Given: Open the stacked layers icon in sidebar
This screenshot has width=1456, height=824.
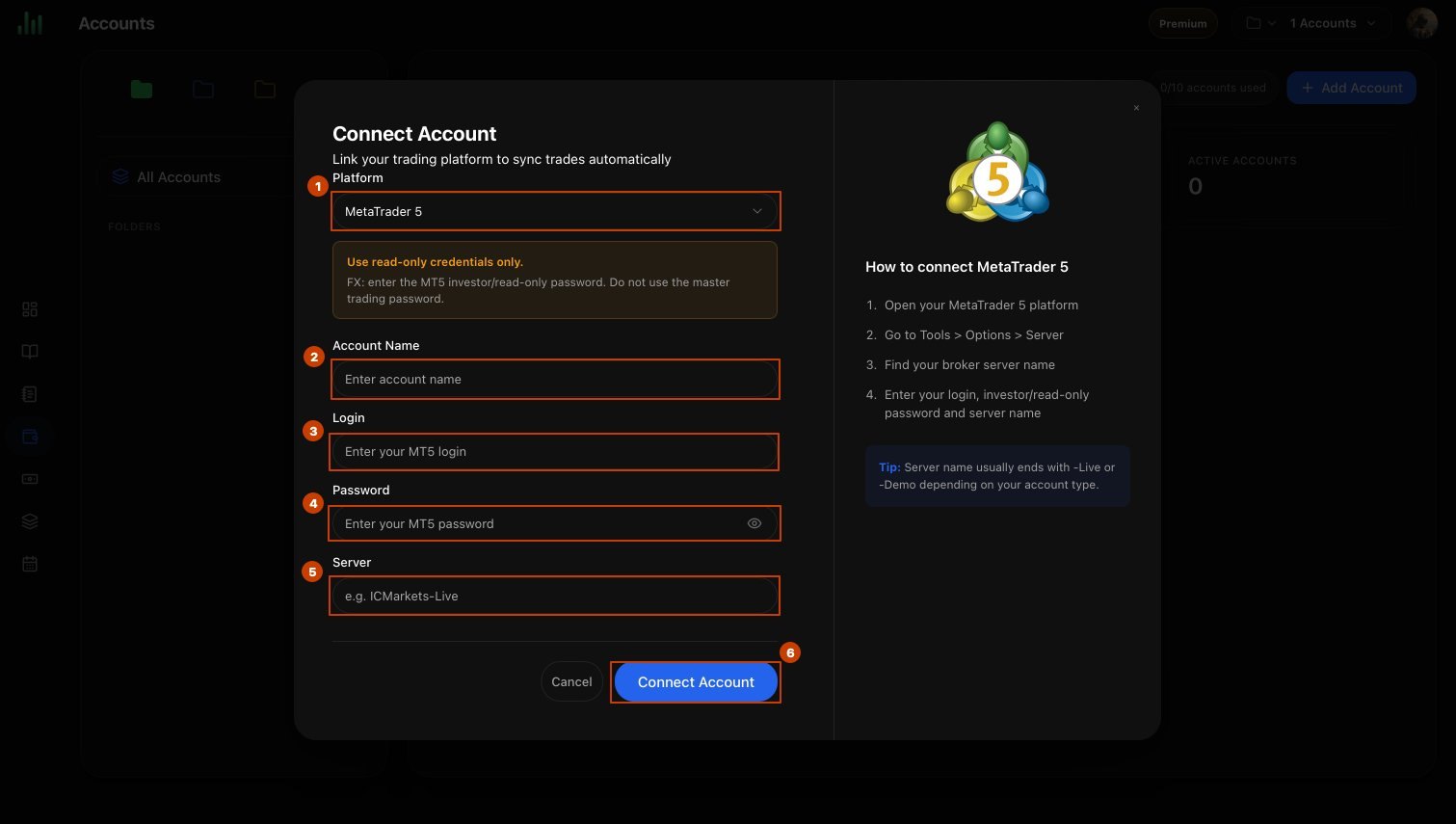Looking at the screenshot, I should point(30,521).
